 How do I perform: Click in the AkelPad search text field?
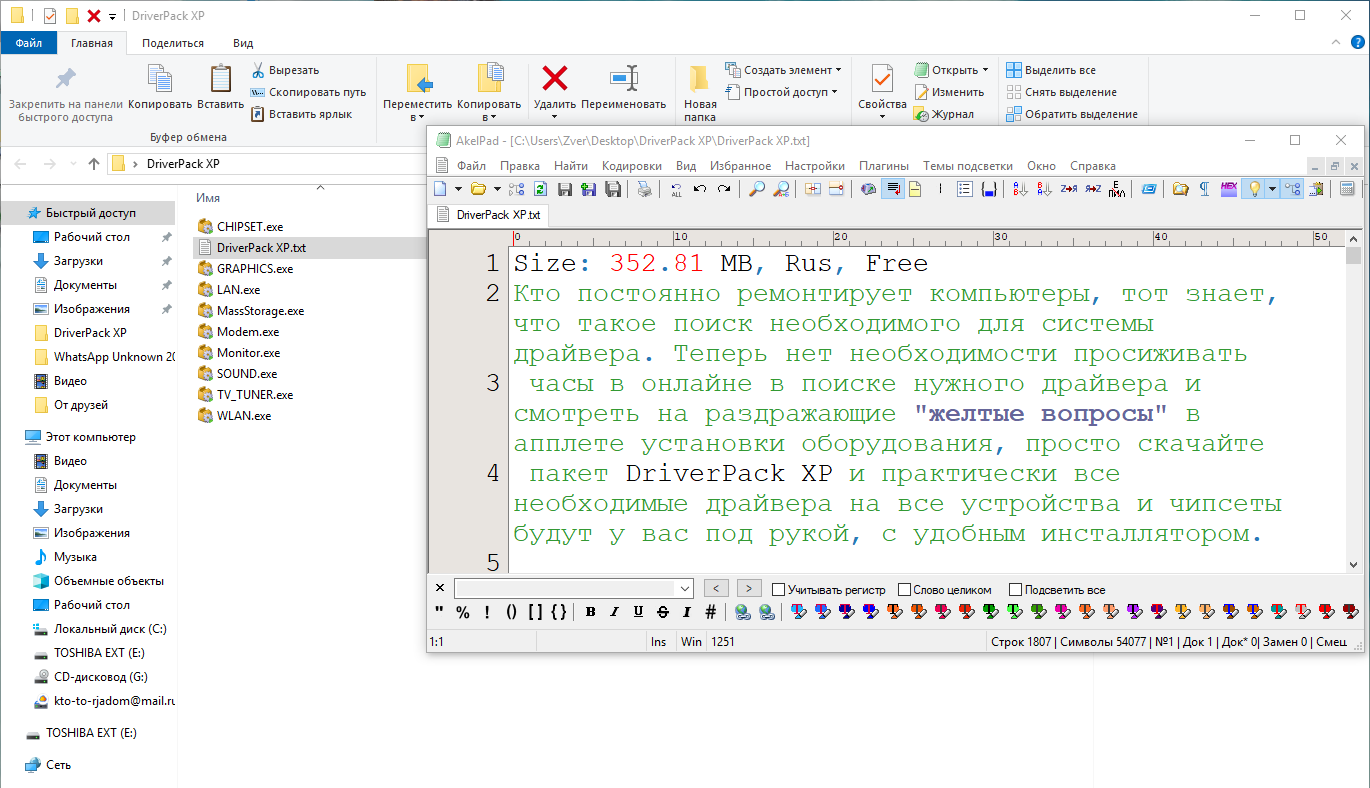566,589
